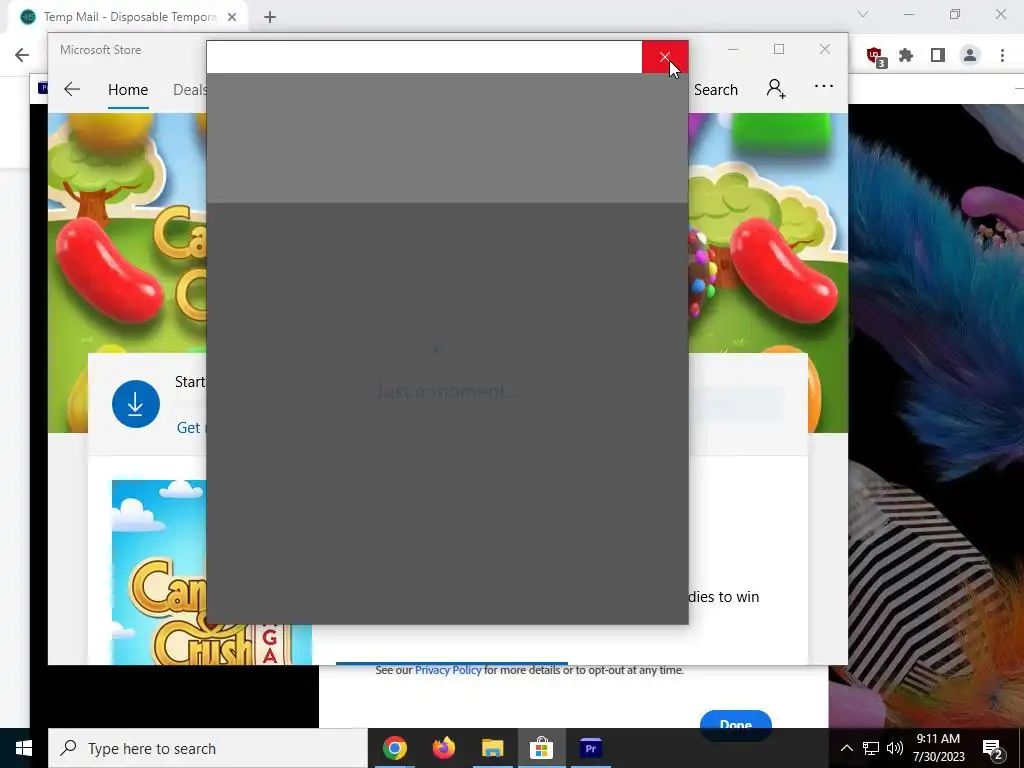1024x768 pixels.
Task: Open the volume tray icon
Action: tap(895, 748)
